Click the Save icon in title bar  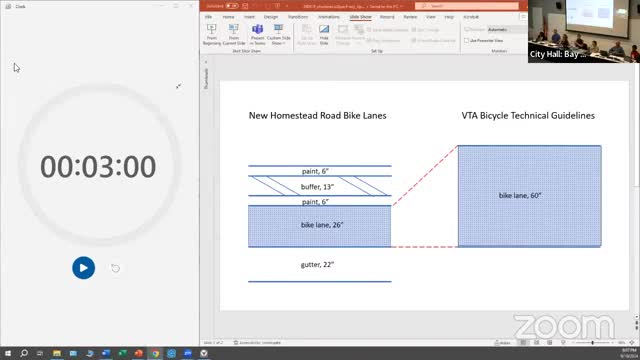coord(245,6)
